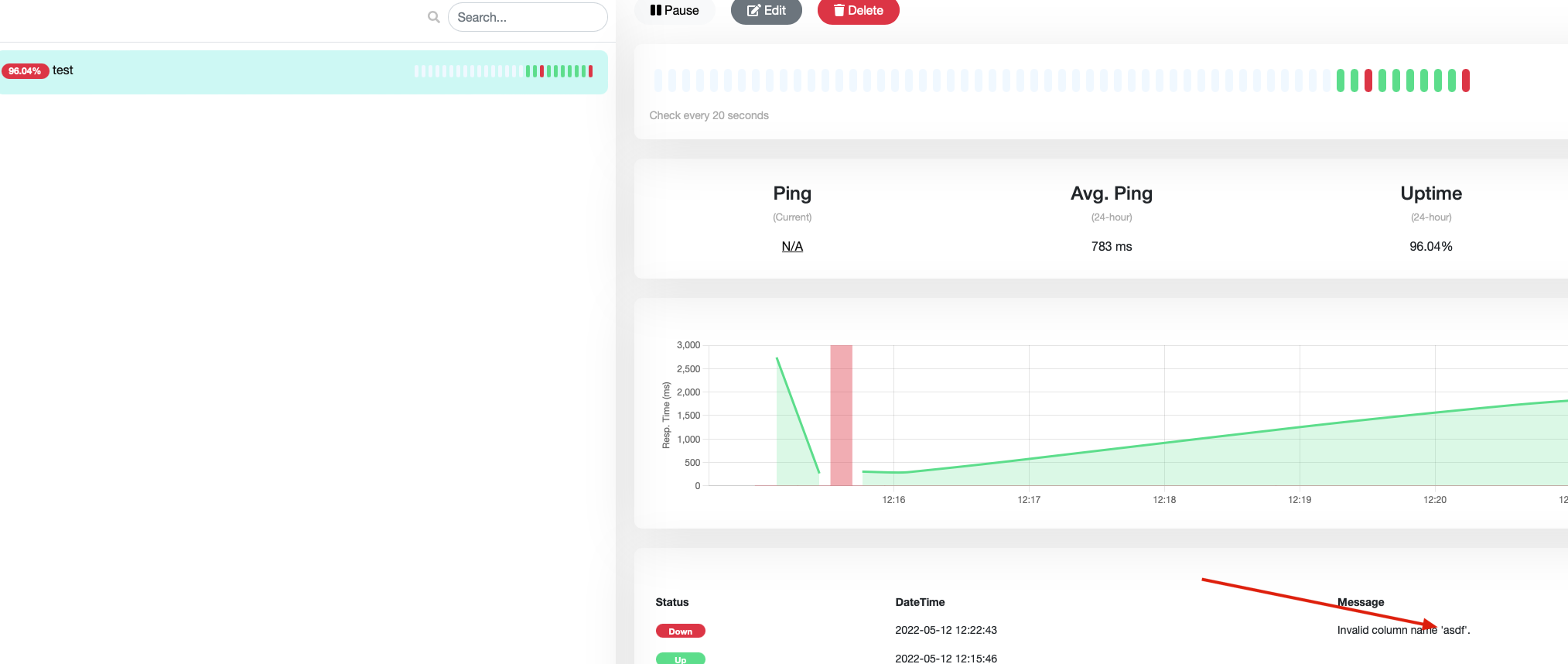
Task: Delete the test monitor
Action: click(859, 11)
